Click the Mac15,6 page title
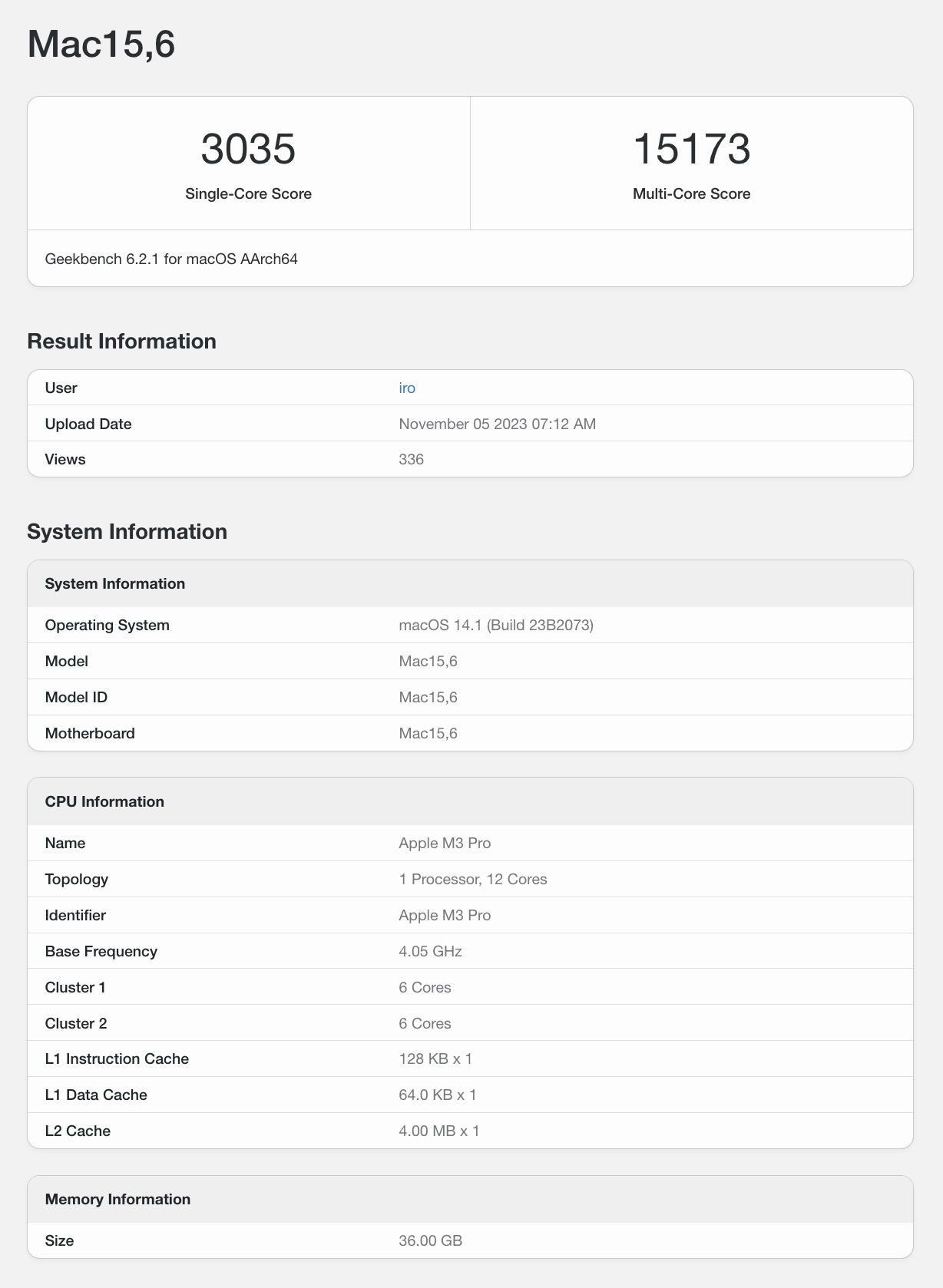The width and height of the screenshot is (943, 1288). click(101, 44)
